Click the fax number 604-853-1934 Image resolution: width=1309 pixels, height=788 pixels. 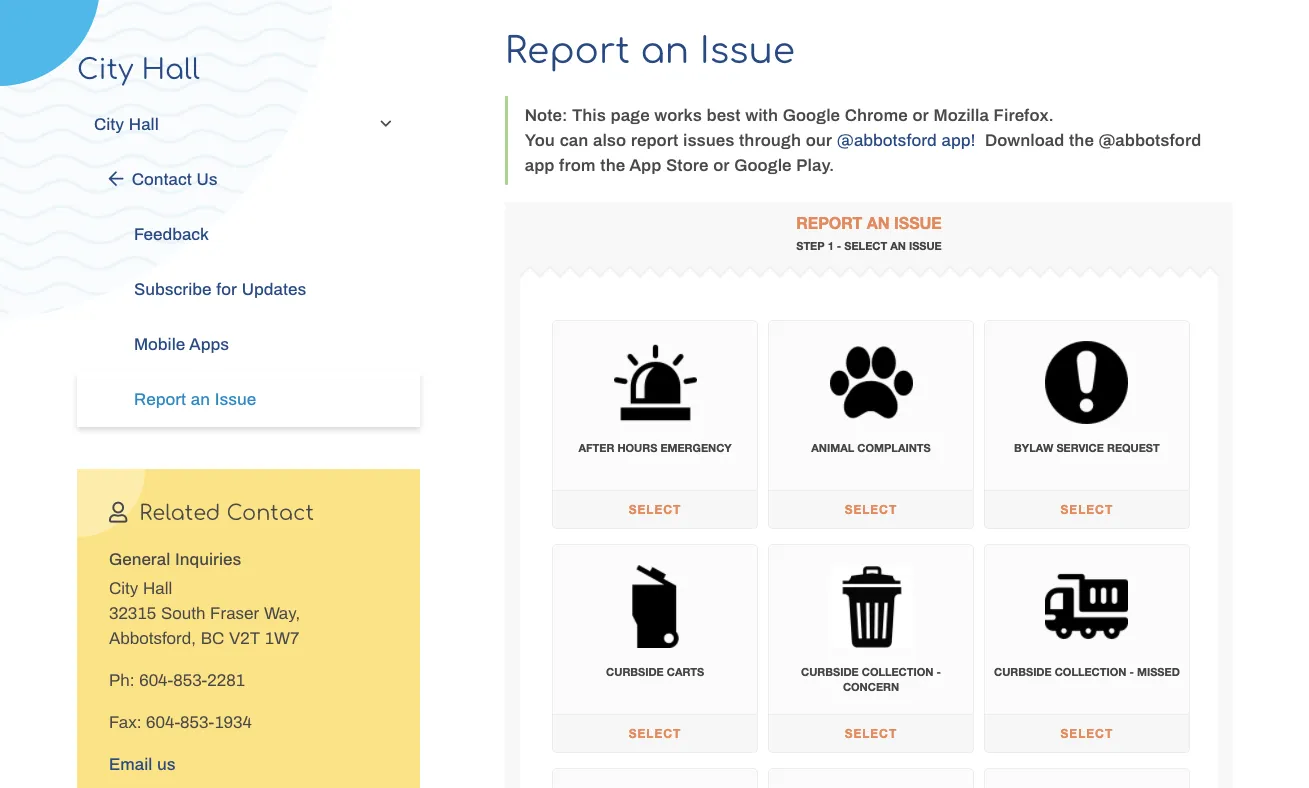pos(198,722)
